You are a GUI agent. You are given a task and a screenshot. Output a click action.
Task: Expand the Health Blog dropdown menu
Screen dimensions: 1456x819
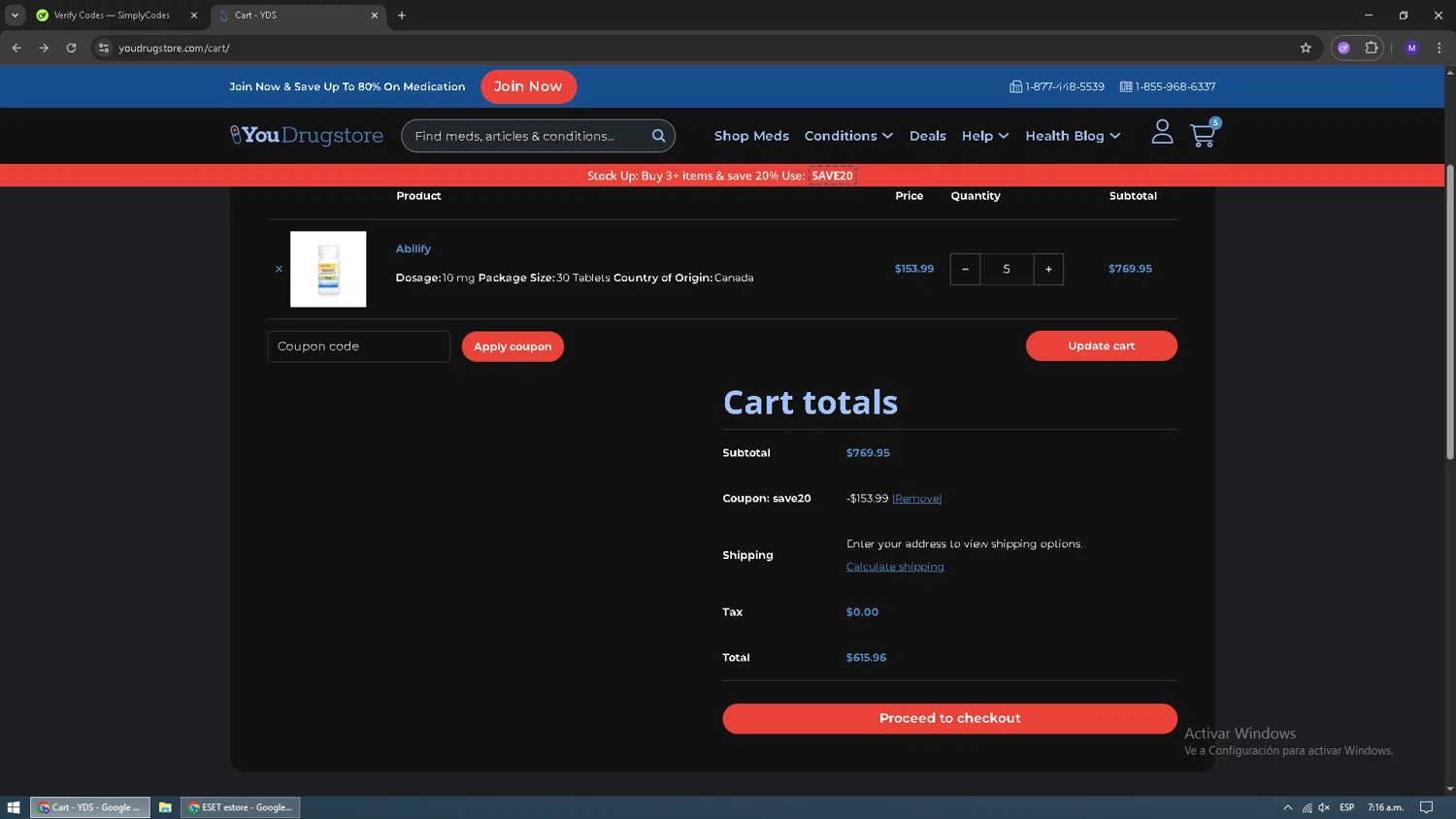coord(1073,136)
